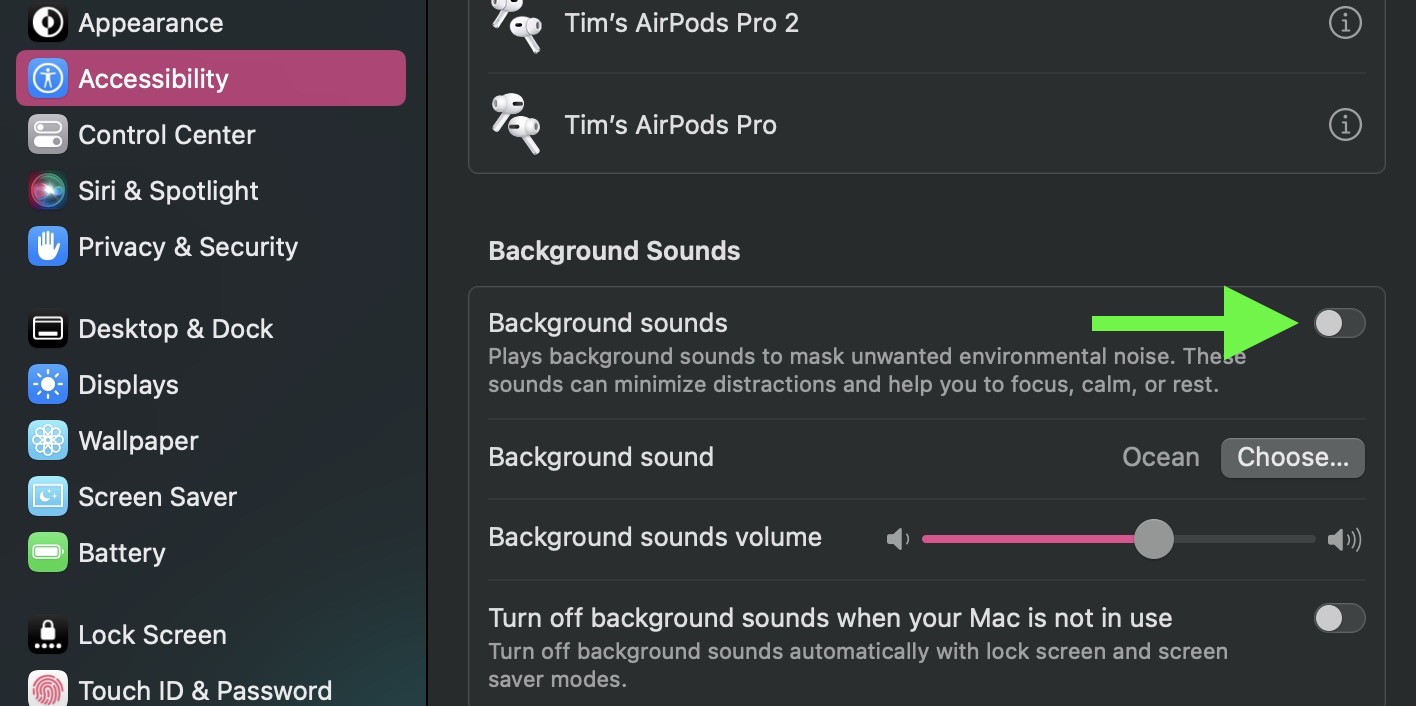Click the Appearance icon in sidebar

point(48,22)
